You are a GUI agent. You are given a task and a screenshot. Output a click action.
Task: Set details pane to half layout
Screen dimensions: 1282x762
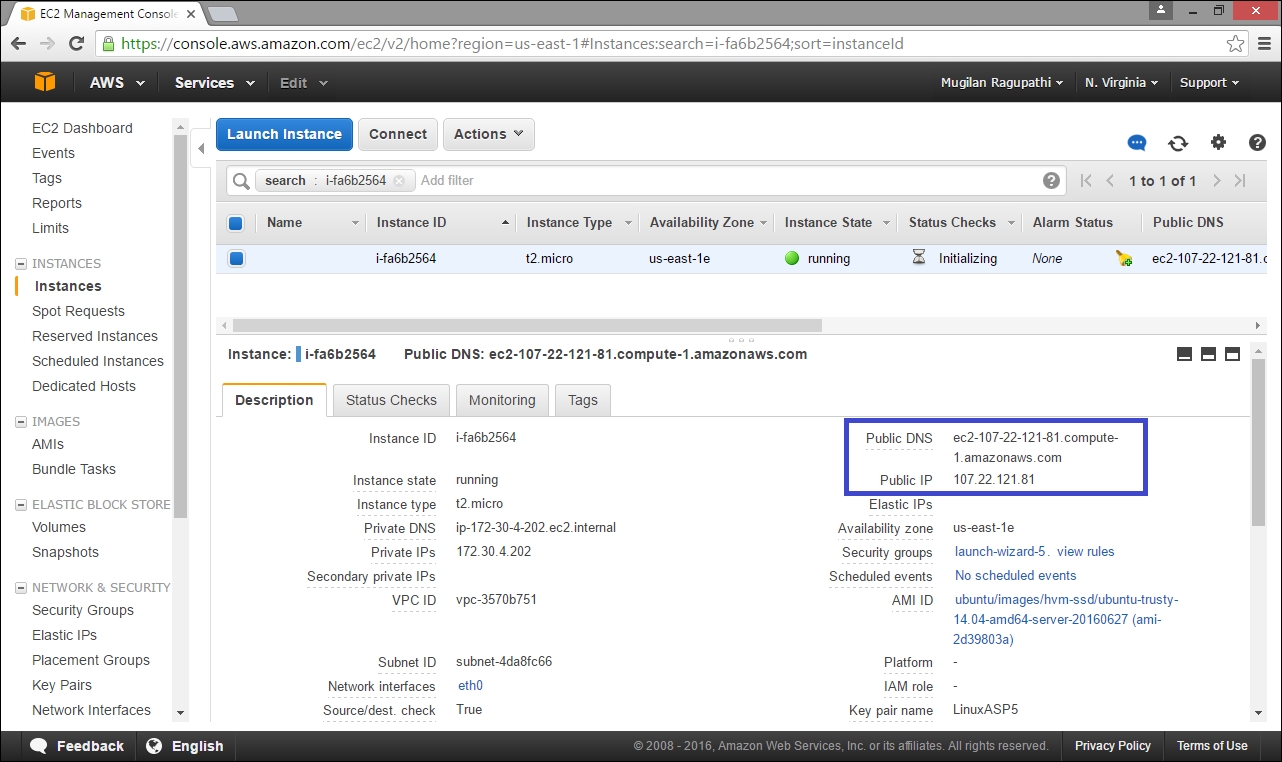[x=1208, y=354]
